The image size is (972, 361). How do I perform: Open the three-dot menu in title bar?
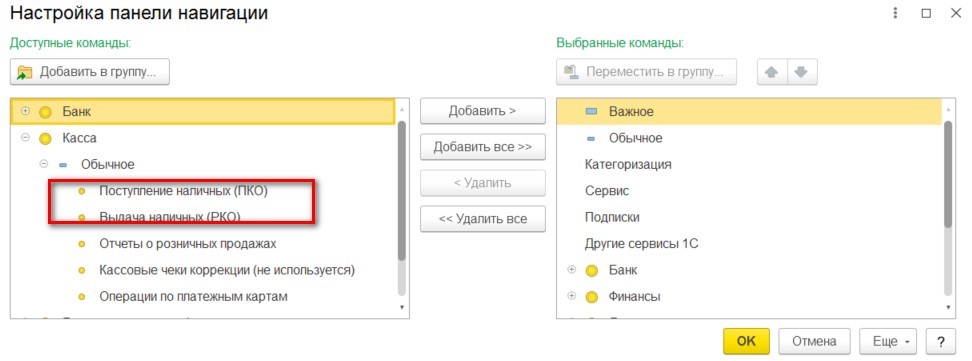point(895,13)
